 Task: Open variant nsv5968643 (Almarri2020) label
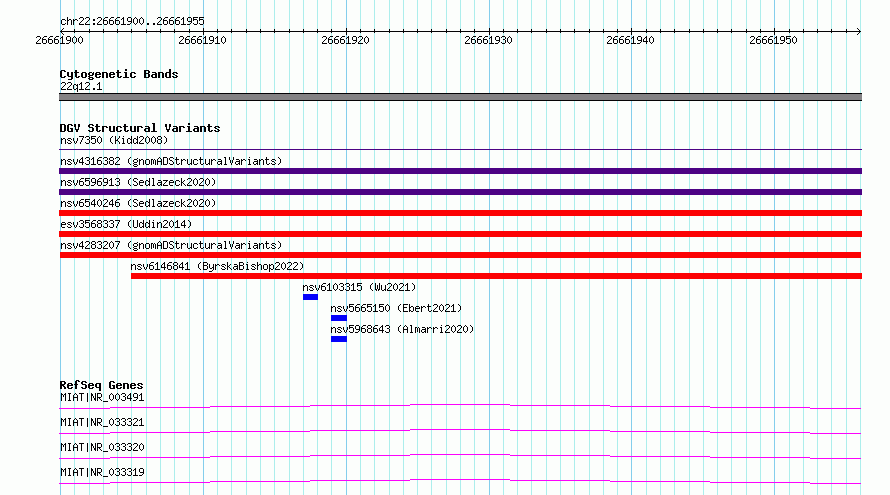[x=402, y=329]
